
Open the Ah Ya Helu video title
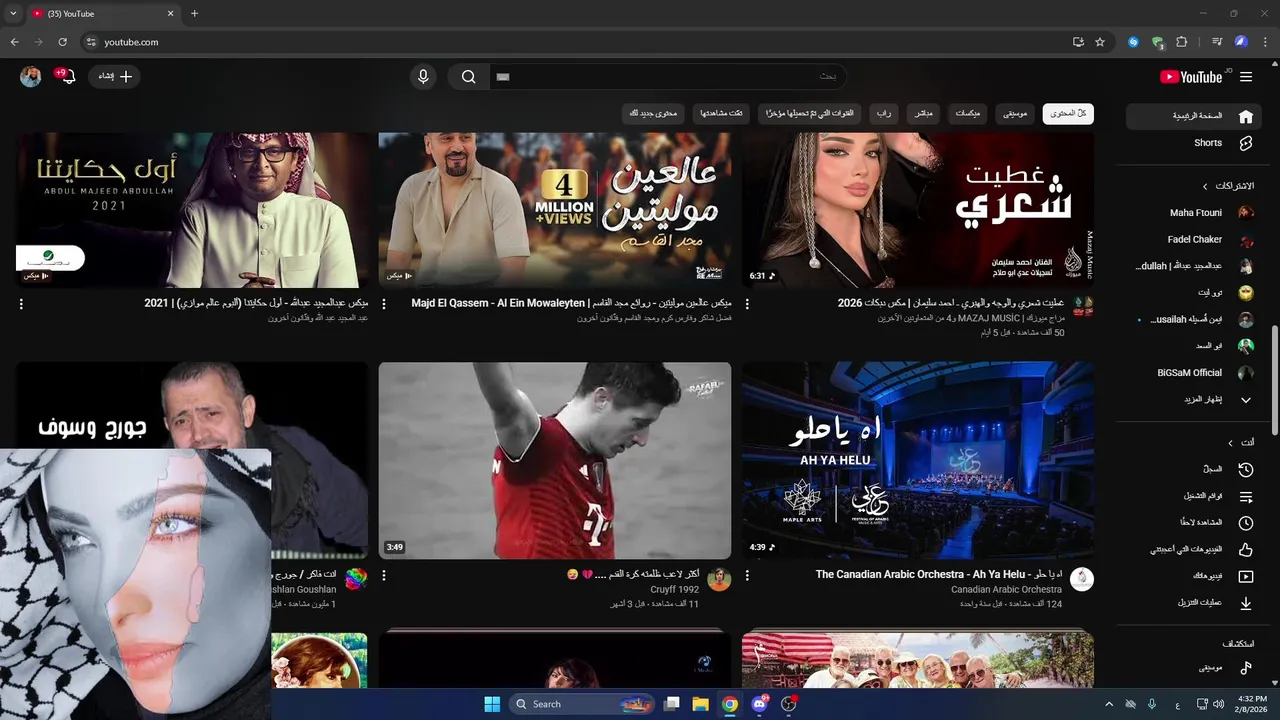[x=939, y=575]
